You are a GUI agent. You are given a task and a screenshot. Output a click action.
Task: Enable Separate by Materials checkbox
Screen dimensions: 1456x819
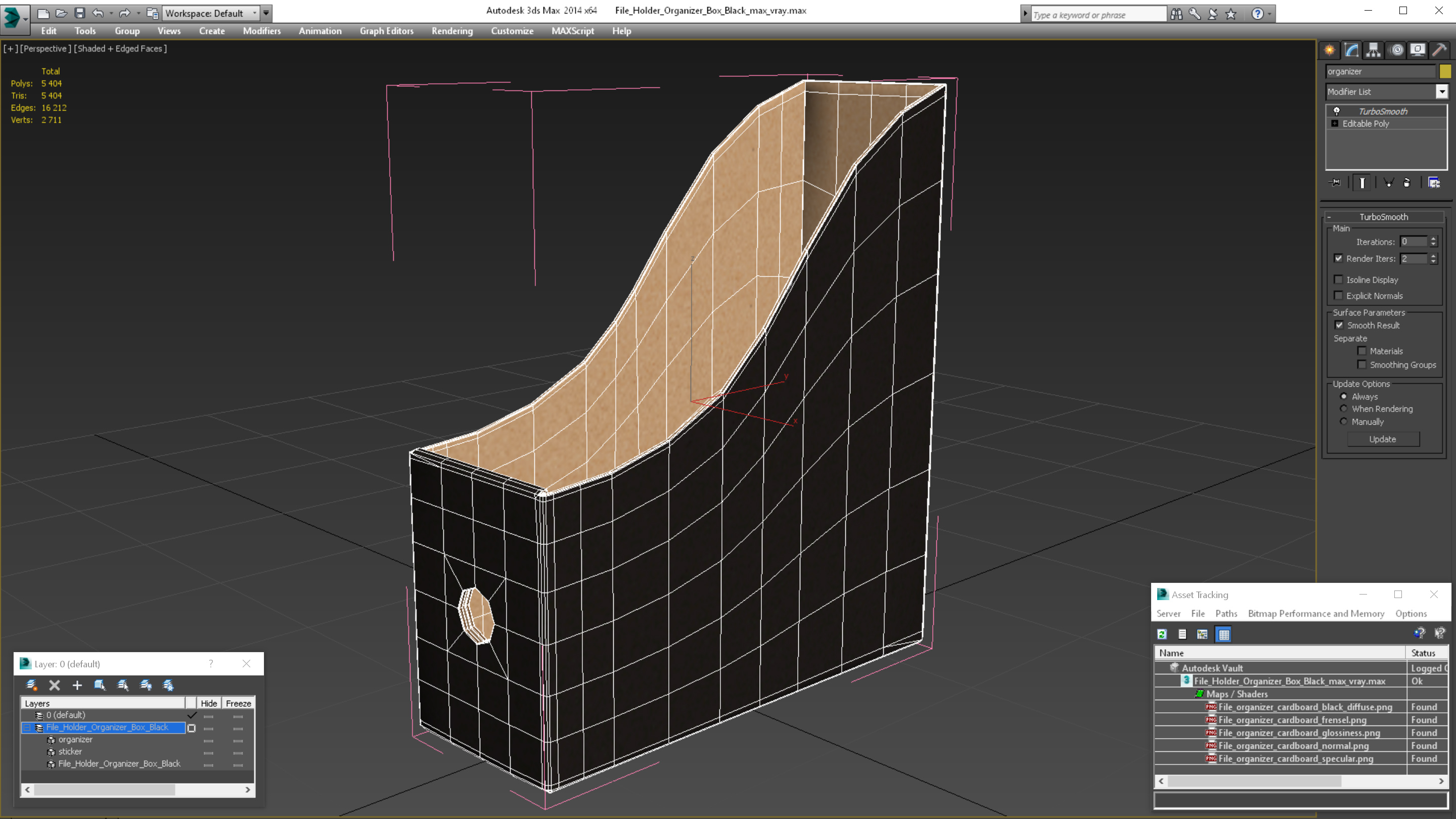(x=1362, y=351)
